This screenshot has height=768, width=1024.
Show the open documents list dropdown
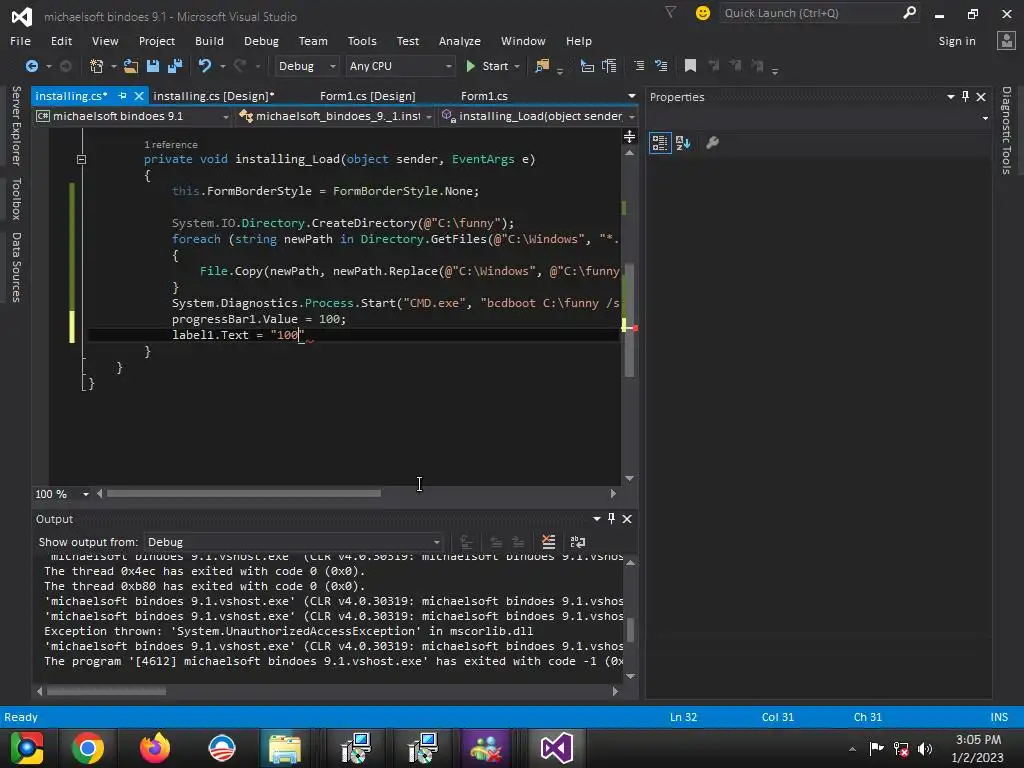pyautogui.click(x=632, y=96)
